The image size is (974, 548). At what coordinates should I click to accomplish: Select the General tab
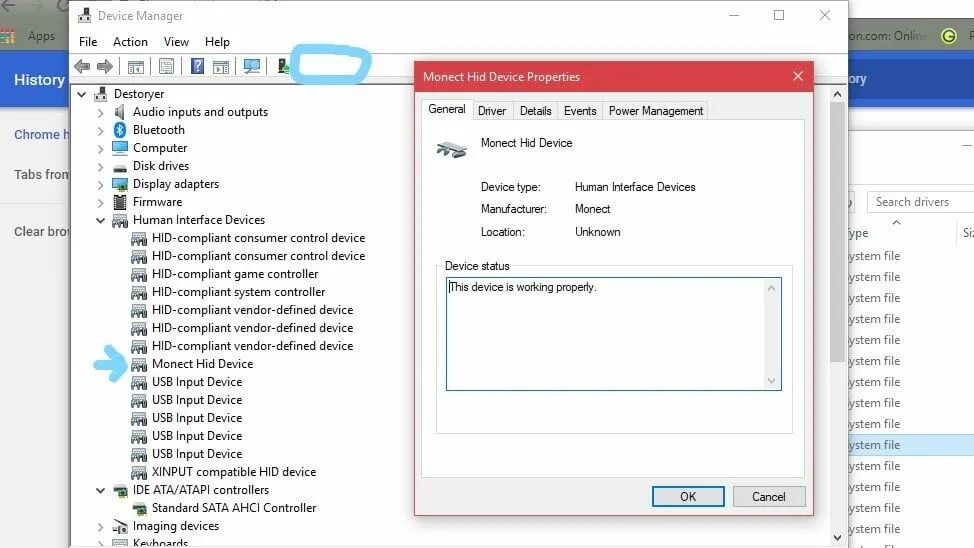point(447,109)
